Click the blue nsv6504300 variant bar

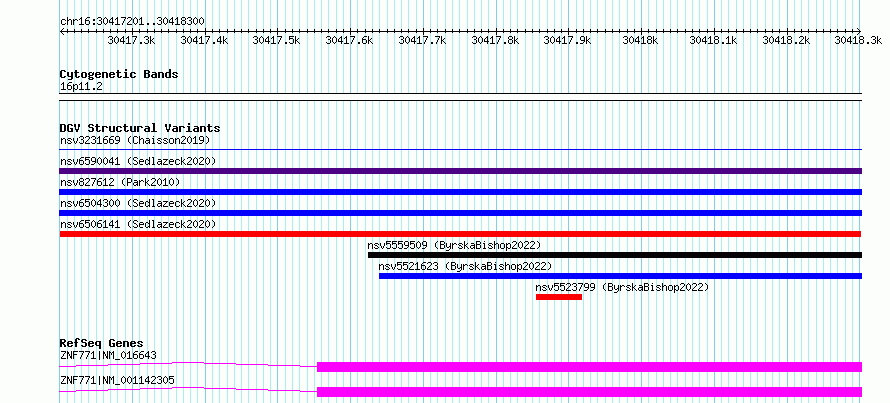461,213
